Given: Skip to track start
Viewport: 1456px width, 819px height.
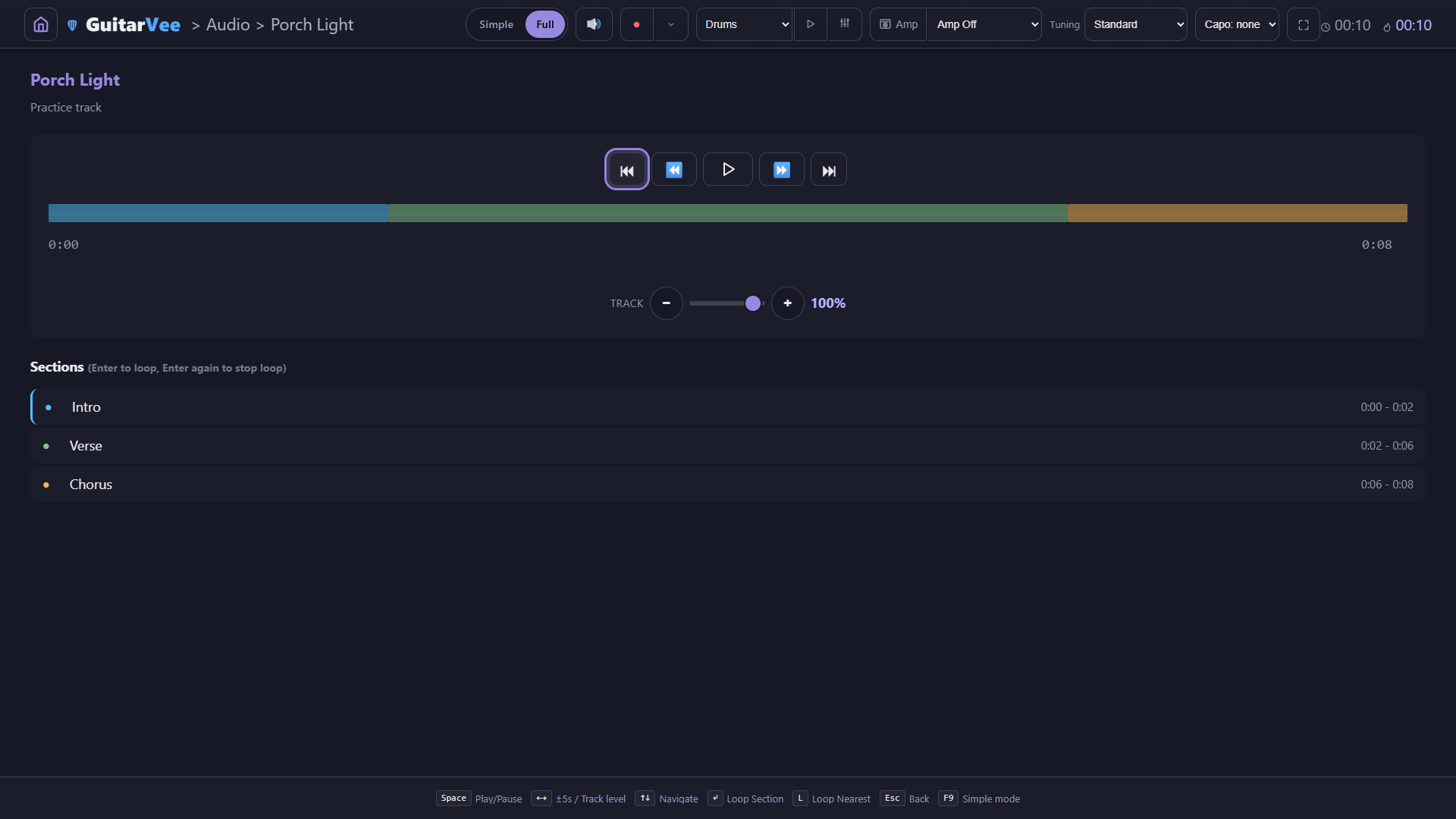Looking at the screenshot, I should (627, 169).
